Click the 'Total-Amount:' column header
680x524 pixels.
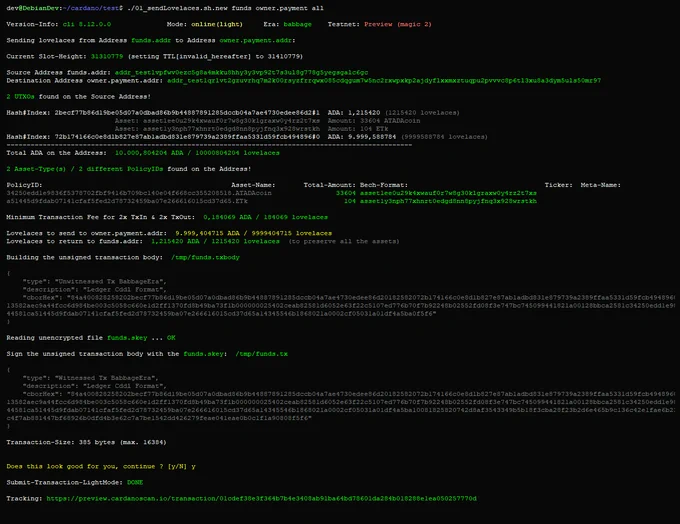coord(330,185)
